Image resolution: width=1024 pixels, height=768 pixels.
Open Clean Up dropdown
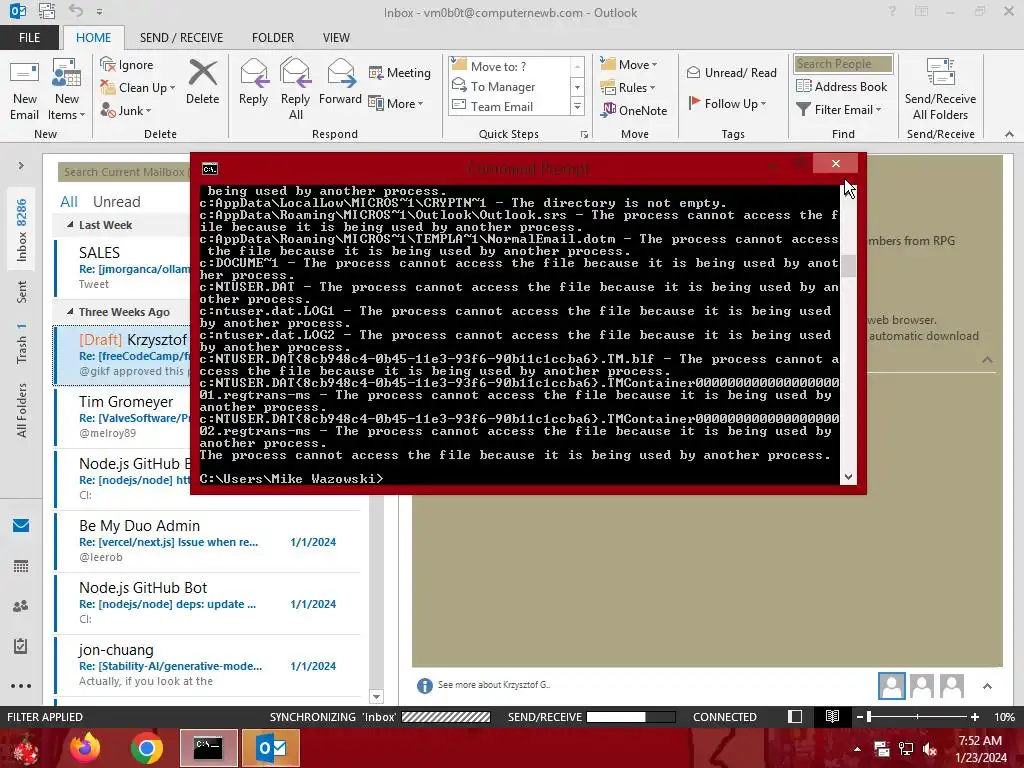click(138, 88)
